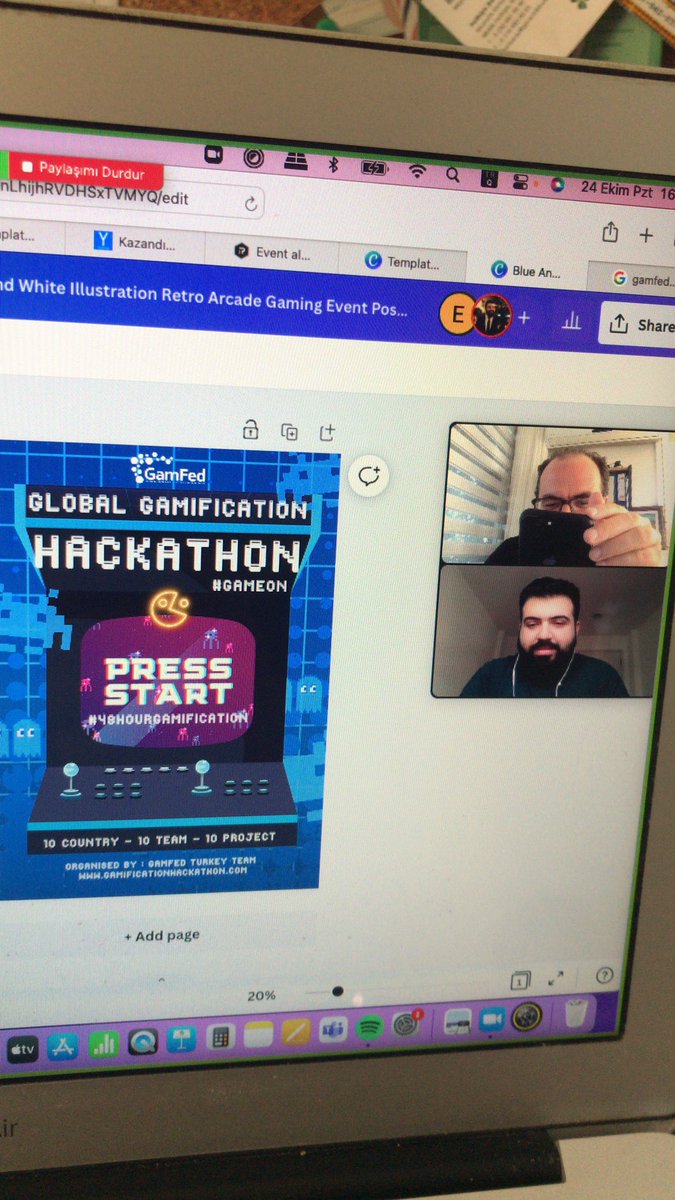The height and width of the screenshot is (1200, 675).
Task: Open a new browser tab with plus
Action: point(646,235)
